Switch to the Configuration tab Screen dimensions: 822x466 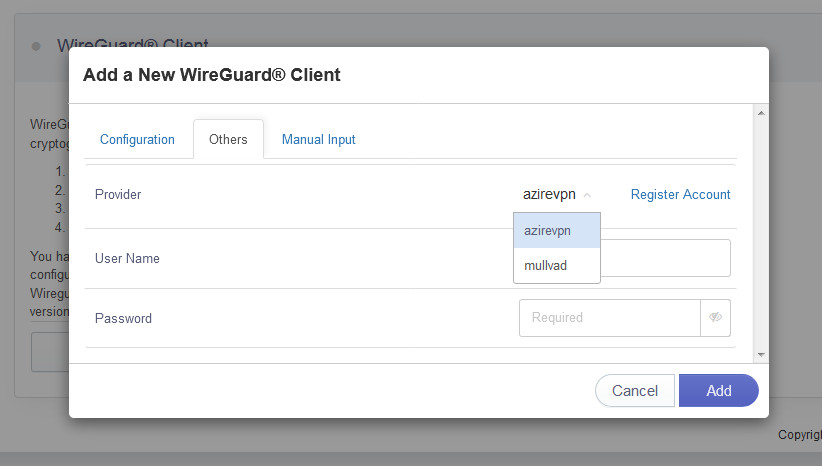point(137,139)
